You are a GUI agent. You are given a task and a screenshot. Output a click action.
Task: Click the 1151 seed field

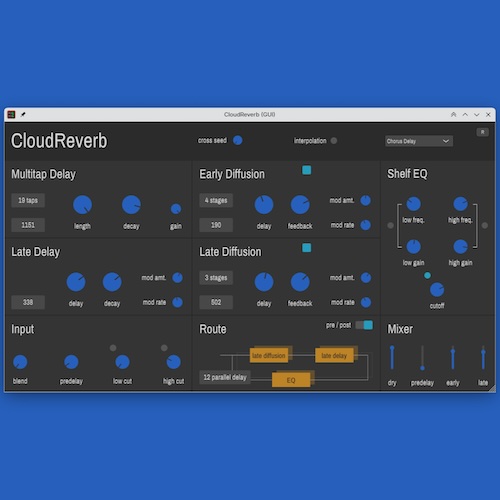coord(28,225)
